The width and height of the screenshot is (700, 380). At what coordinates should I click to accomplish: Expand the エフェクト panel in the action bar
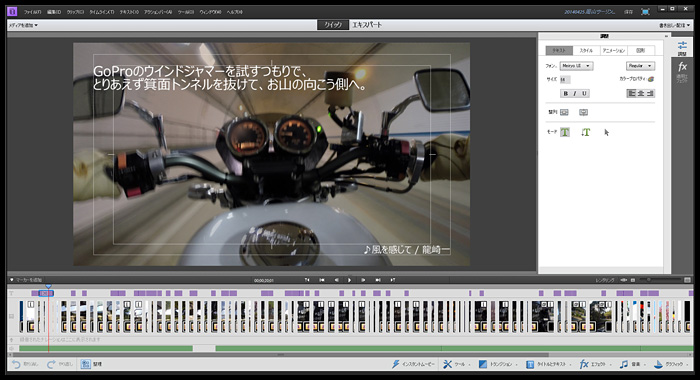[595, 364]
